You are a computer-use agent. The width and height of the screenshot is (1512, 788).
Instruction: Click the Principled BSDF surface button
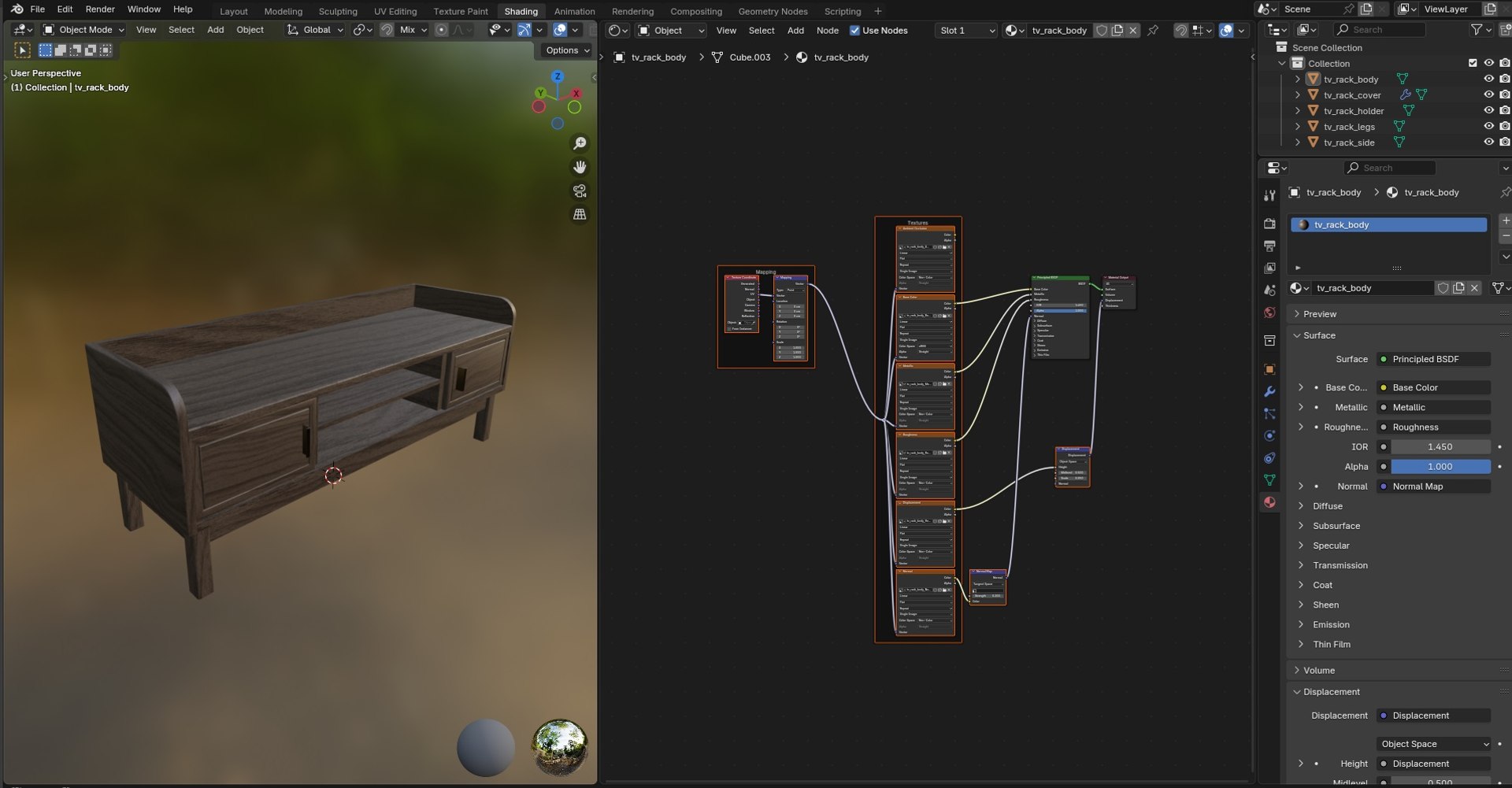pos(1433,359)
